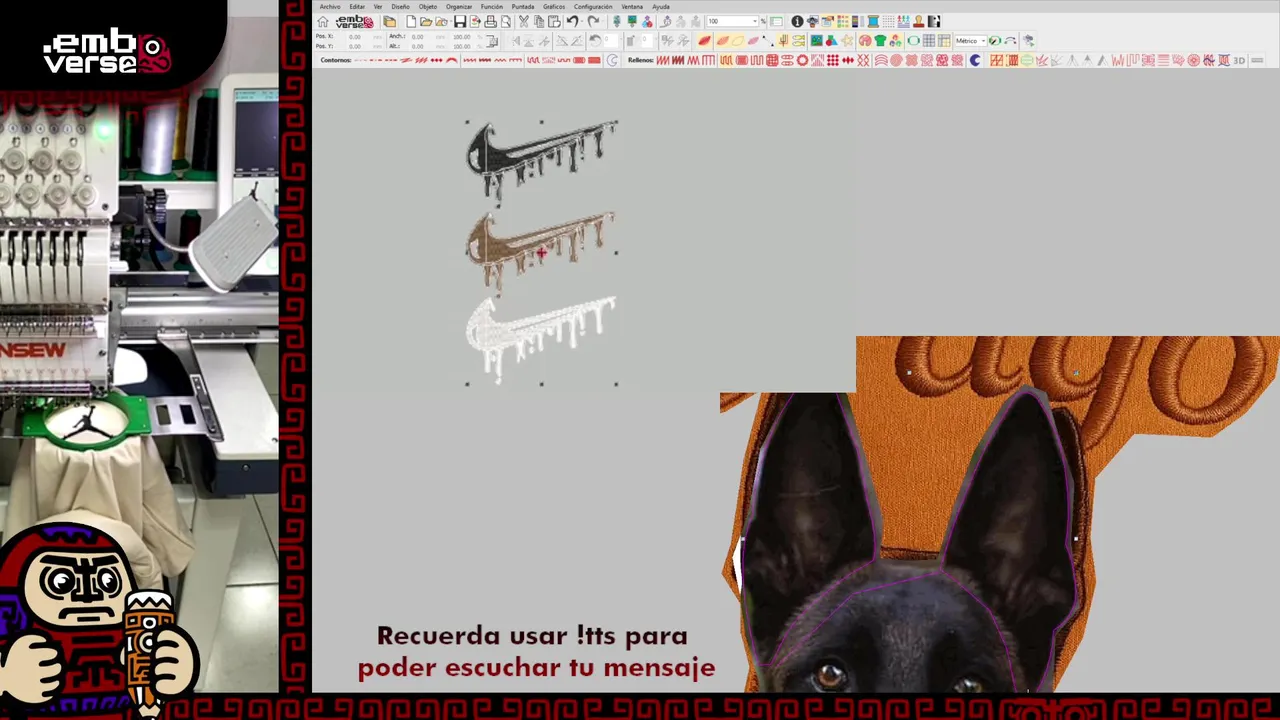This screenshot has height=720, width=1280.
Task: Click proportional lock icon next to dimensions
Action: (492, 40)
